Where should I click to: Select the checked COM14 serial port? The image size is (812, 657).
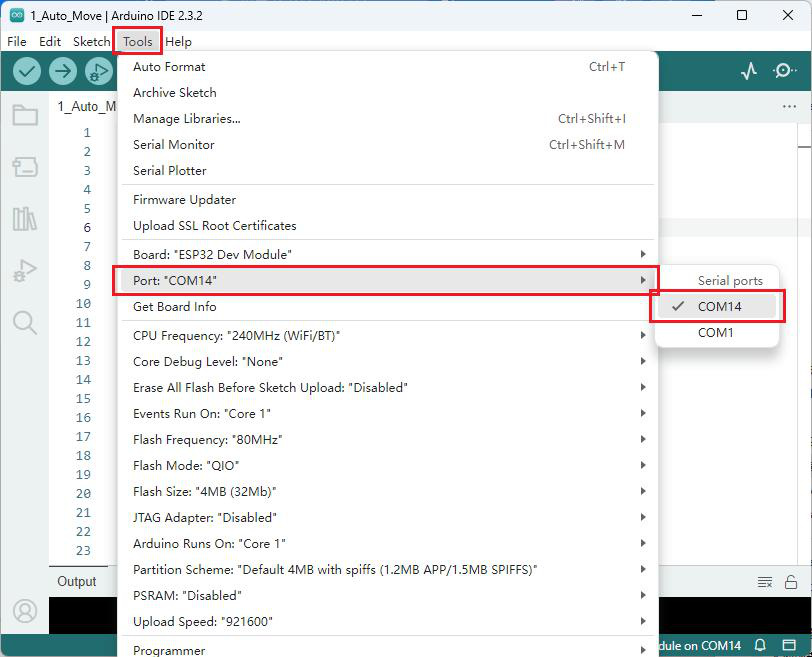coord(717,306)
